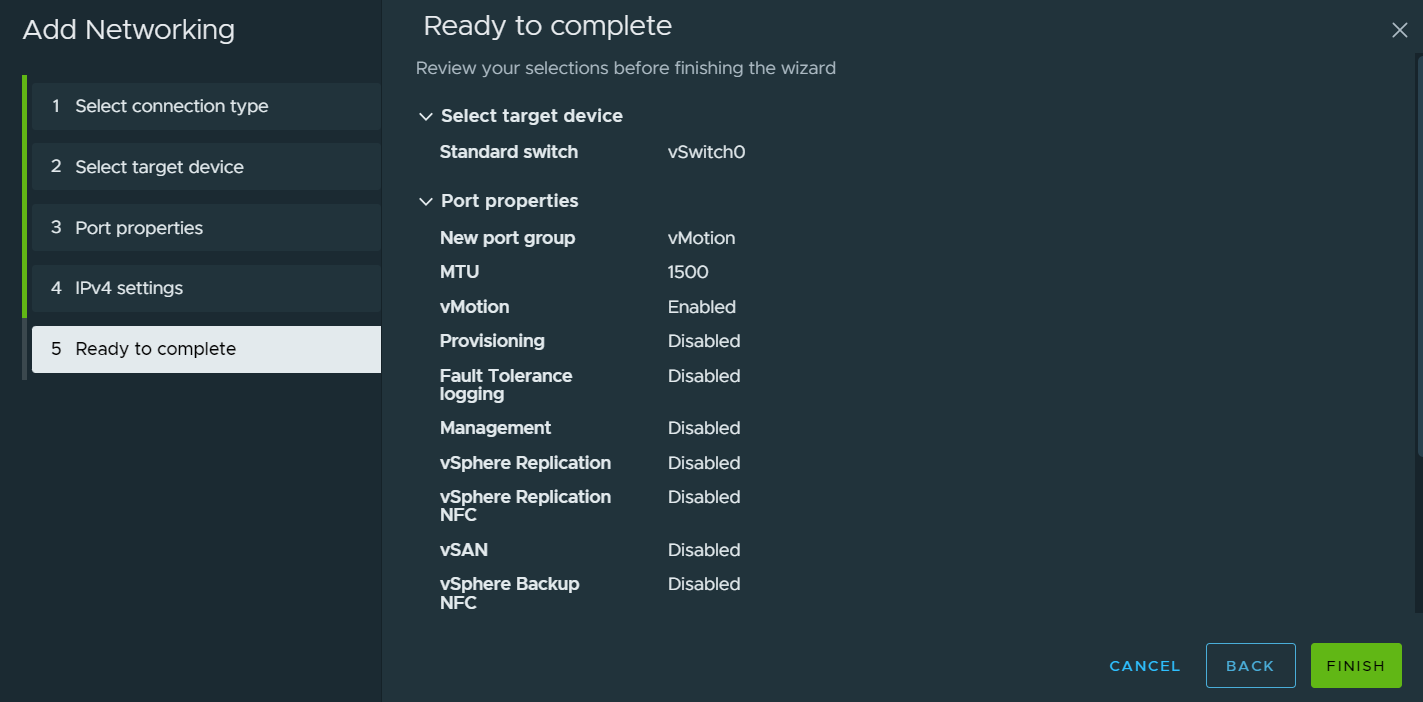Click the vSwitch0 standard switch value
The image size is (1423, 702).
pos(706,152)
